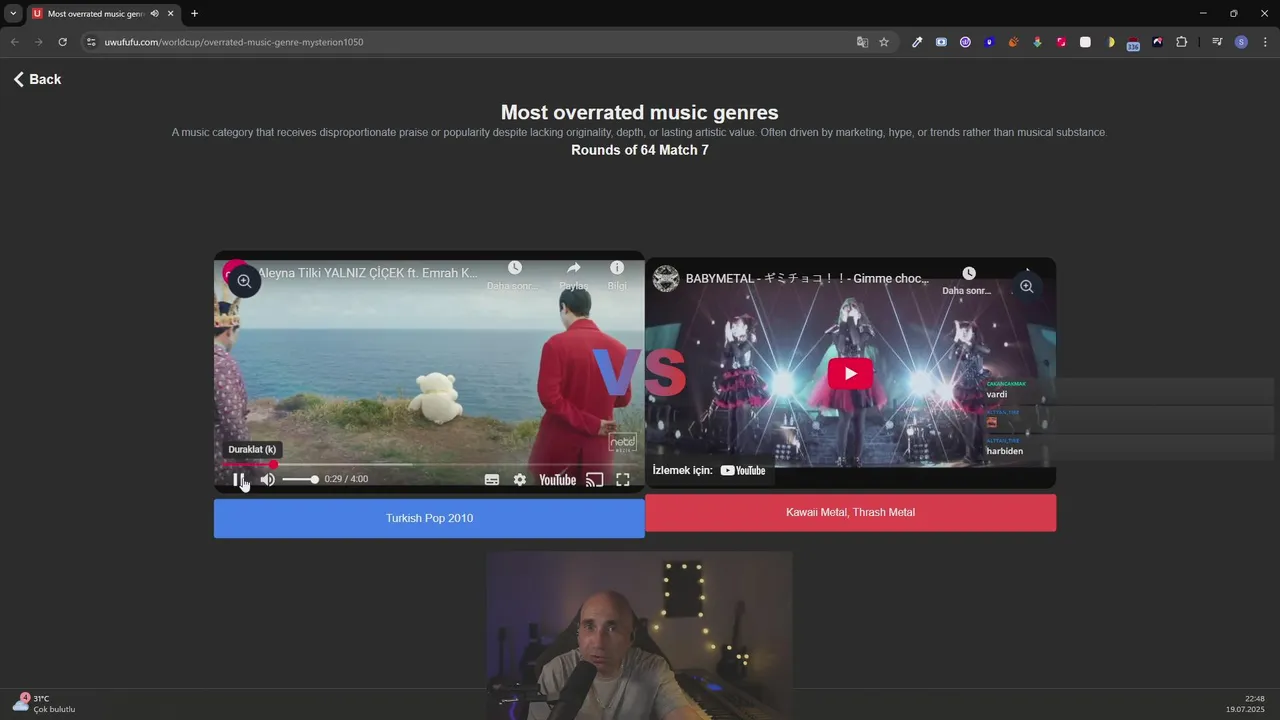The image size is (1280, 720).
Task: View site information icon in address bar
Action: 91,42
